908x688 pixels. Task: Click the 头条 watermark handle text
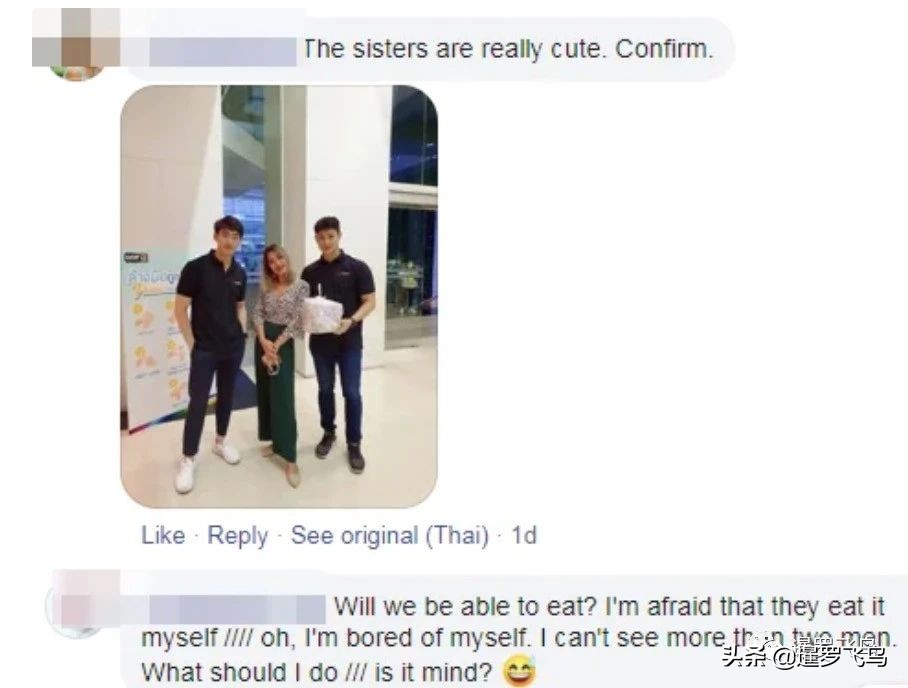pyautogui.click(x=804, y=656)
